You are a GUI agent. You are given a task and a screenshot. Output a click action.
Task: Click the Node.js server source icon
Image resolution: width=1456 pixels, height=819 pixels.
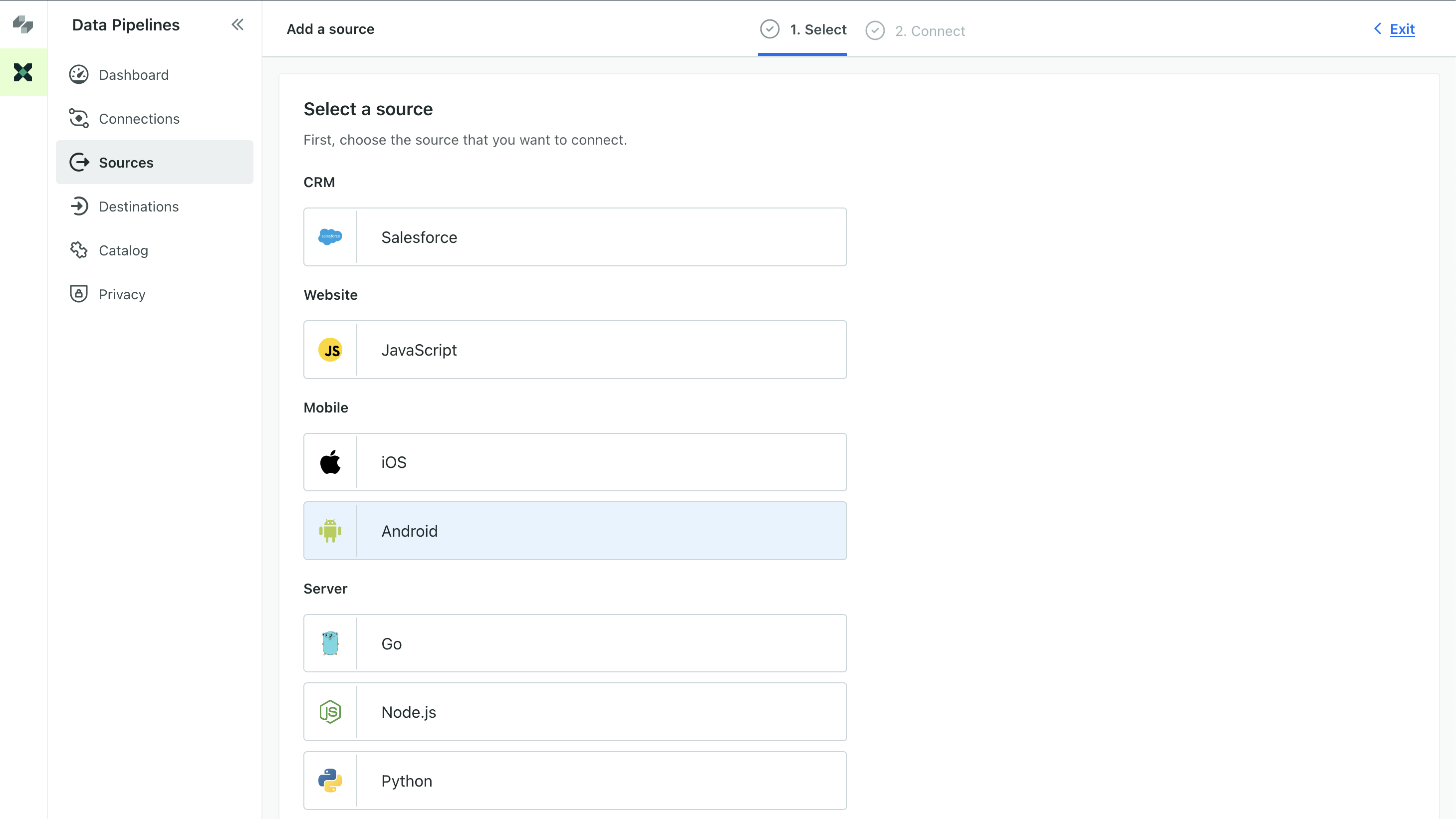click(x=330, y=712)
